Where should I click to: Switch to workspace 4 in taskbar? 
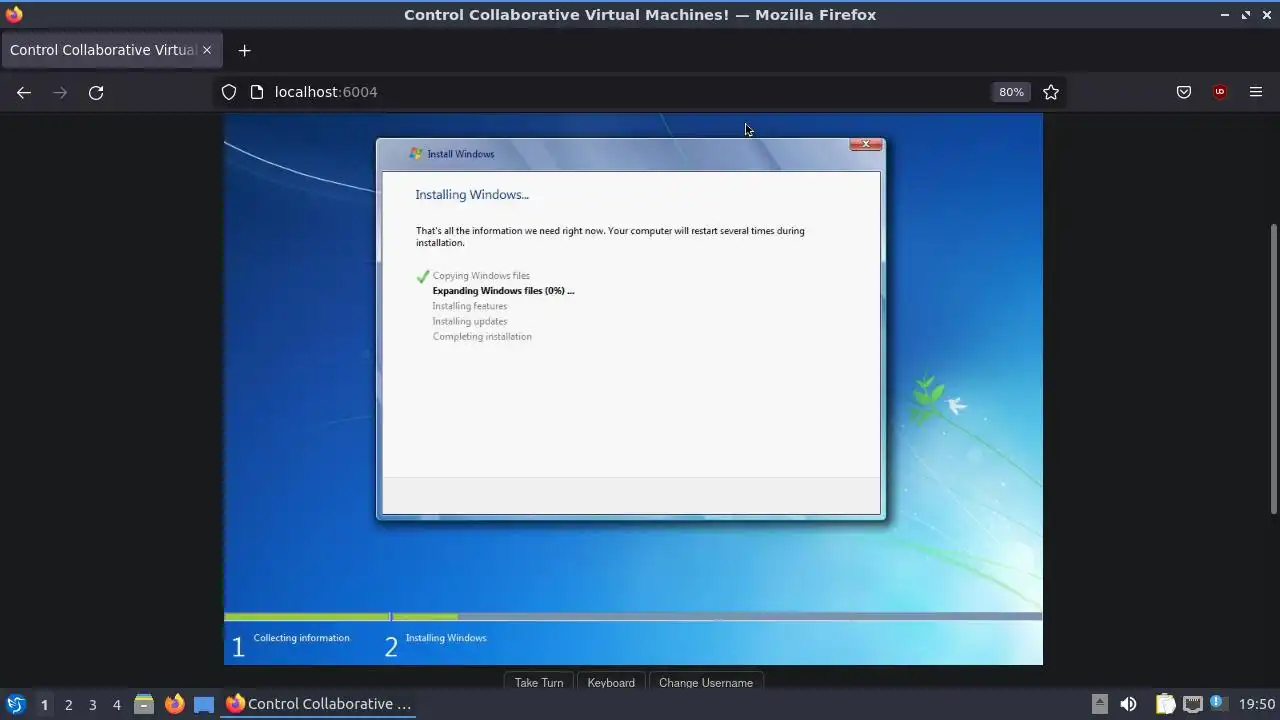[x=116, y=704]
